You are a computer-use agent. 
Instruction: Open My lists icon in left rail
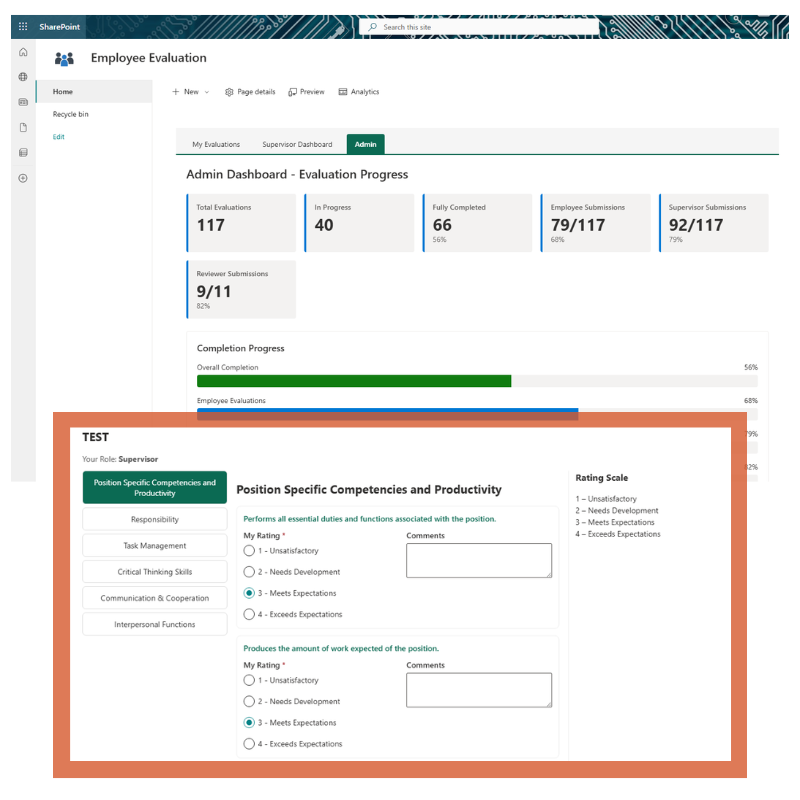point(23,153)
